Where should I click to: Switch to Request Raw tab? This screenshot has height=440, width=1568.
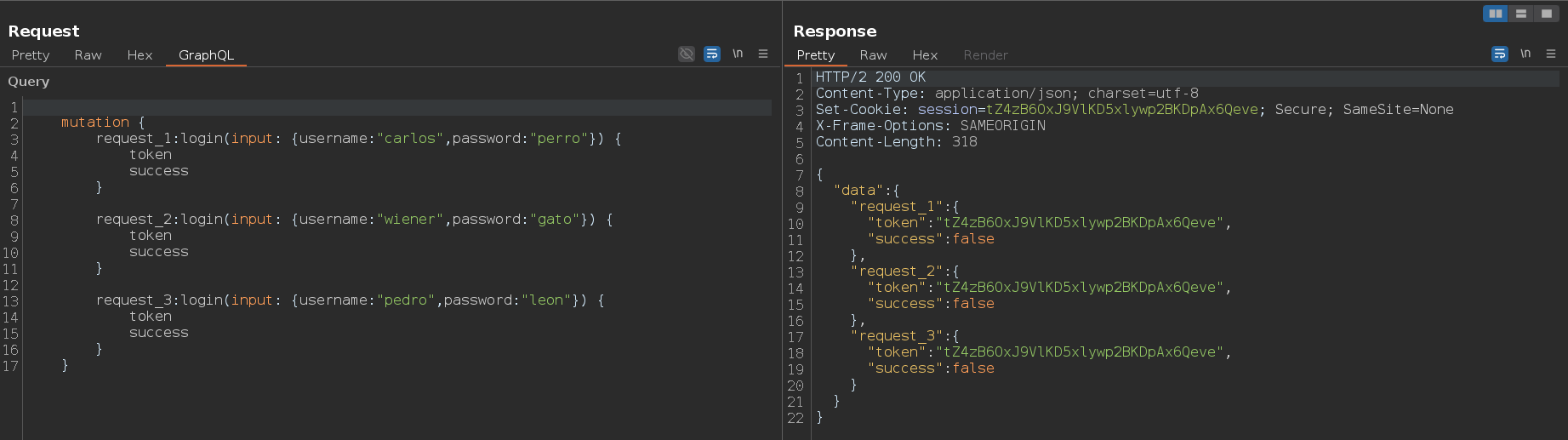88,55
